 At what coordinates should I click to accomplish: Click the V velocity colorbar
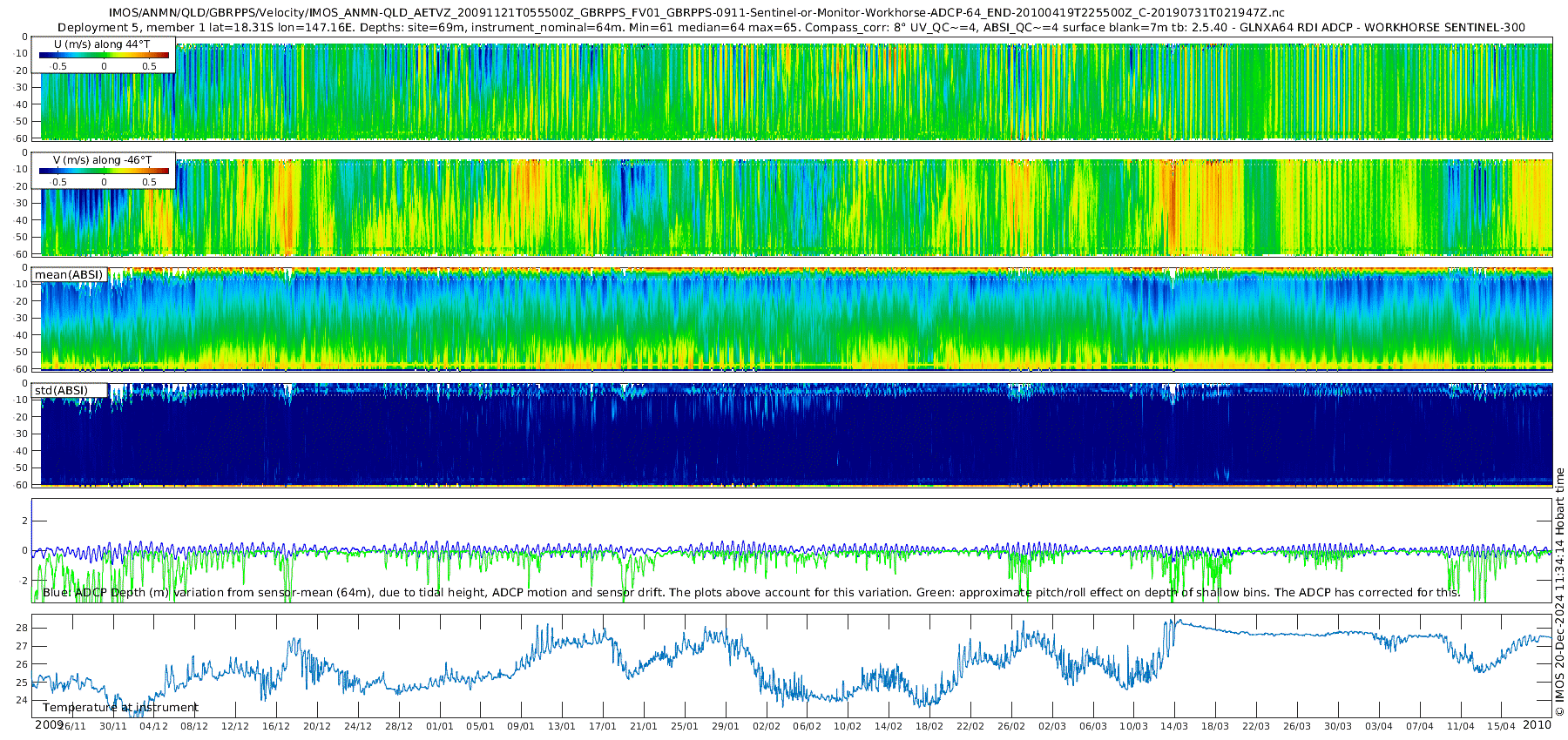pos(104,172)
